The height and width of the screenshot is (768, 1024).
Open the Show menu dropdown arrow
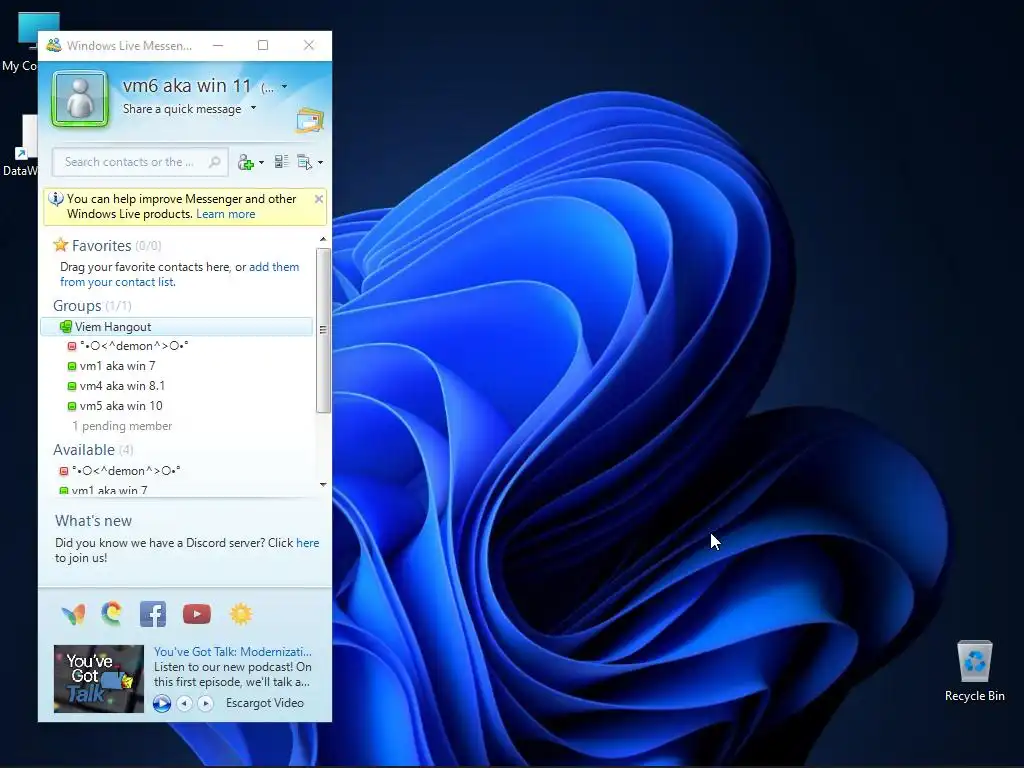pyautogui.click(x=320, y=163)
